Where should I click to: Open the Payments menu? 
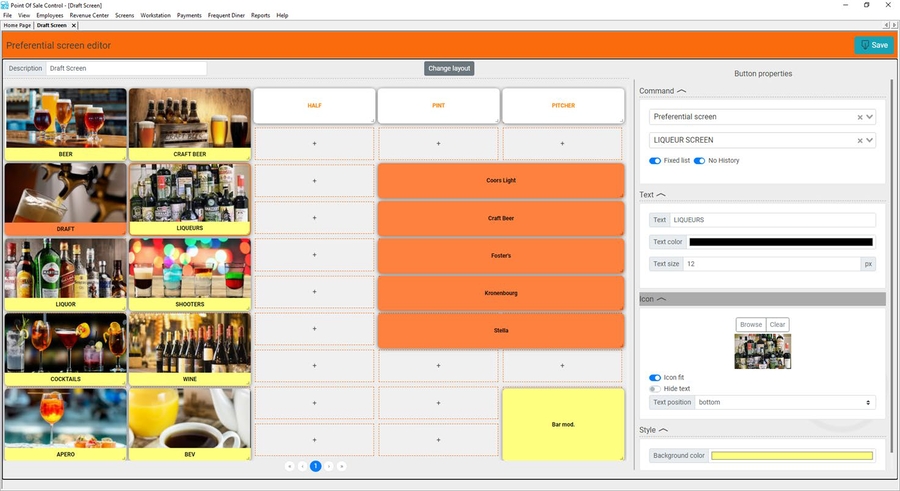tap(189, 16)
